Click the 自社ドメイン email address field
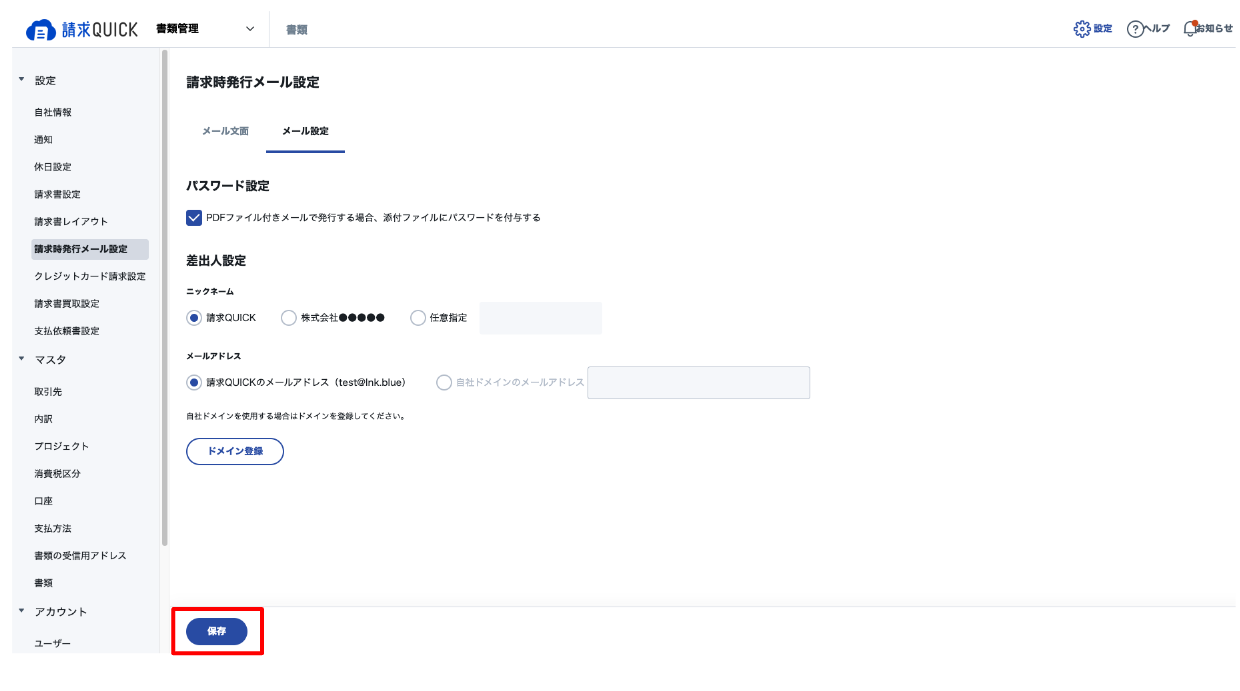1240x691 pixels. point(698,382)
